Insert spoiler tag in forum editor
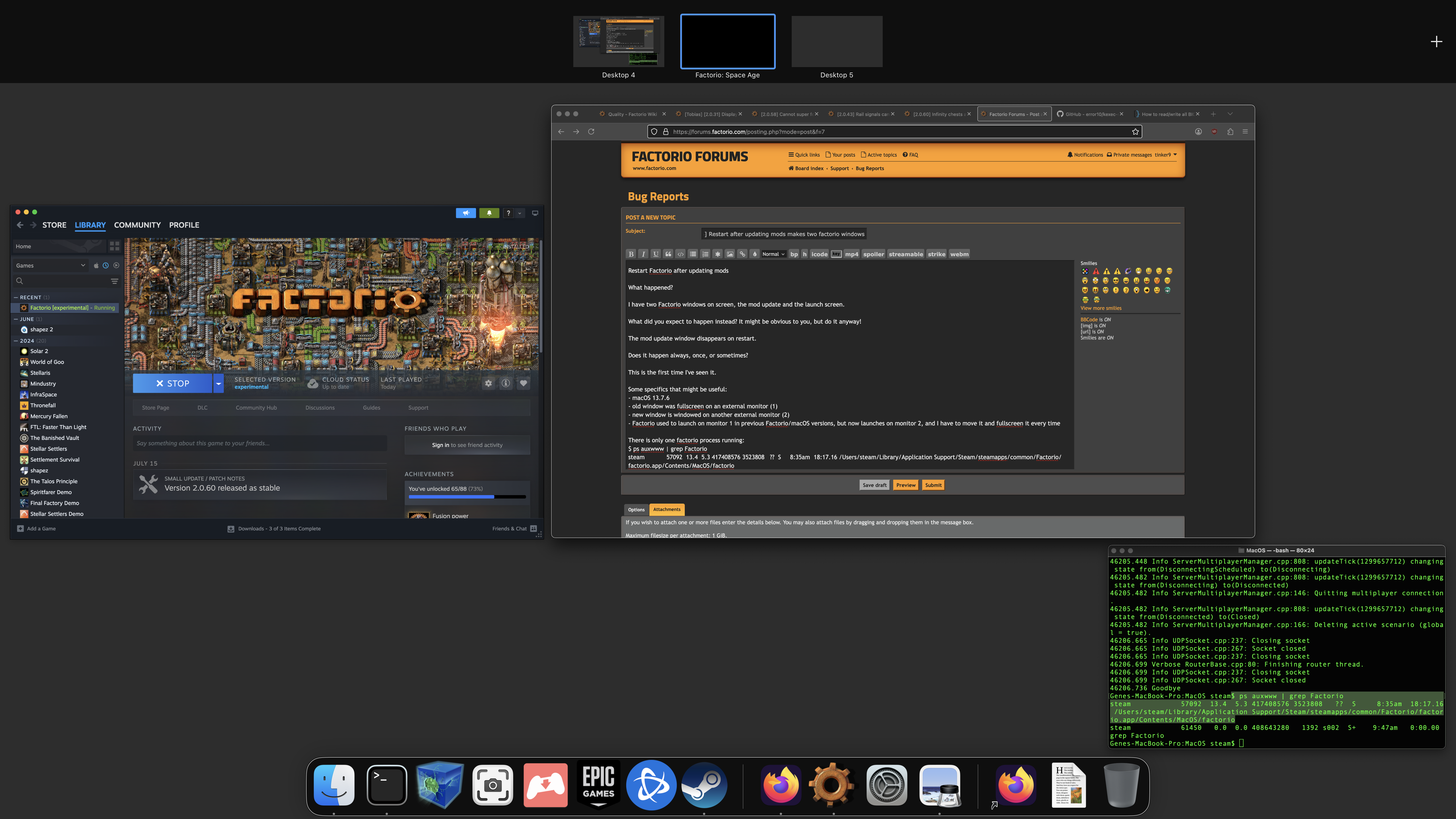The width and height of the screenshot is (1456, 819). coord(873,254)
